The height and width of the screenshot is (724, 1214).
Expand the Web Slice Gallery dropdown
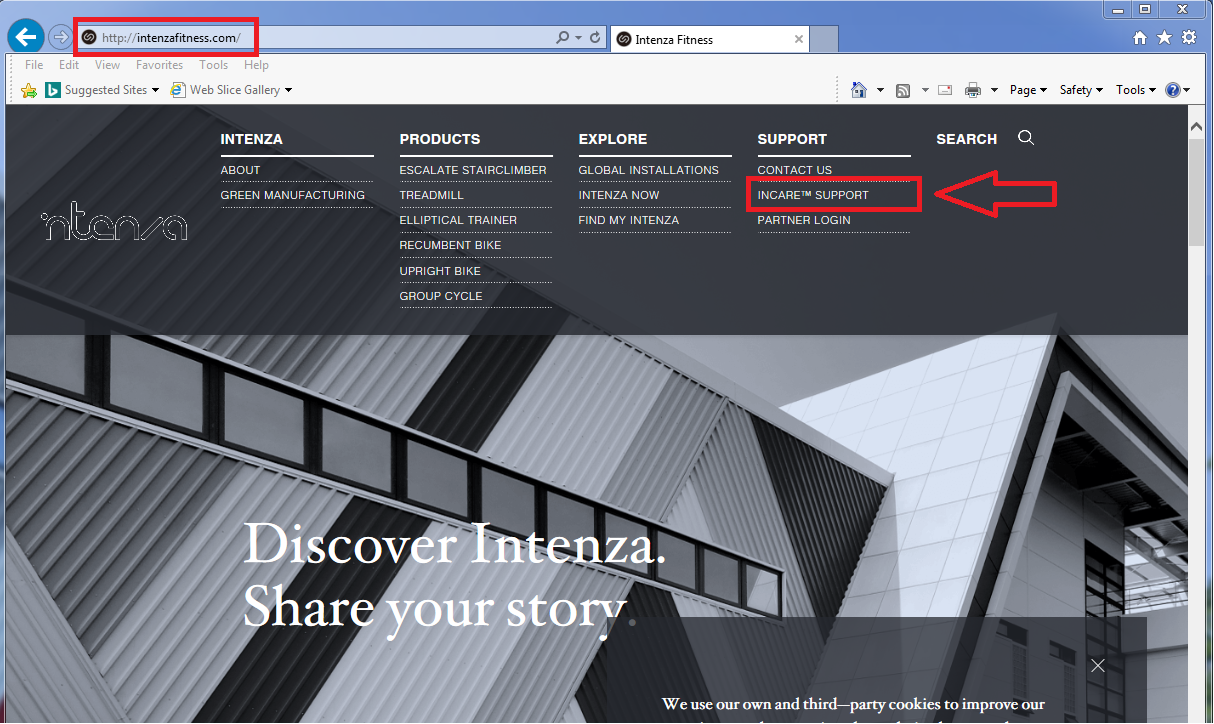(x=288, y=90)
